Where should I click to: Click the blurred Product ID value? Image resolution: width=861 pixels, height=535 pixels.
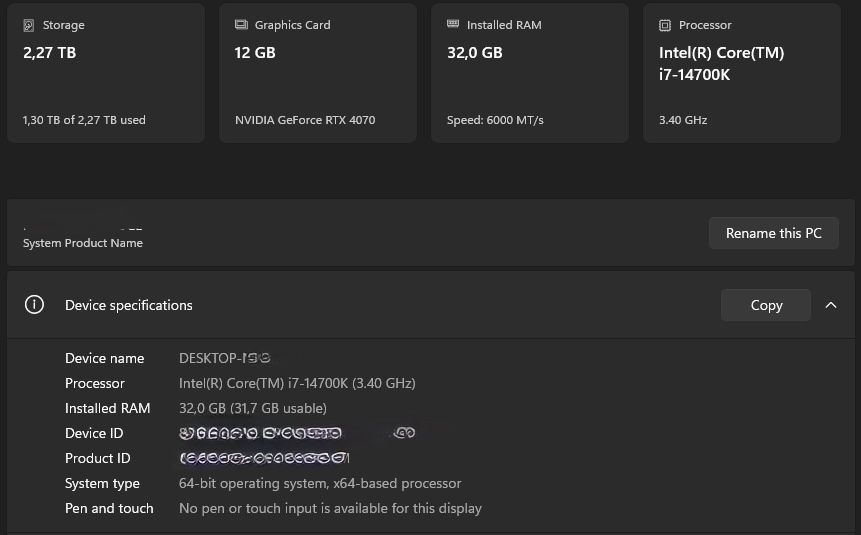tap(264, 458)
